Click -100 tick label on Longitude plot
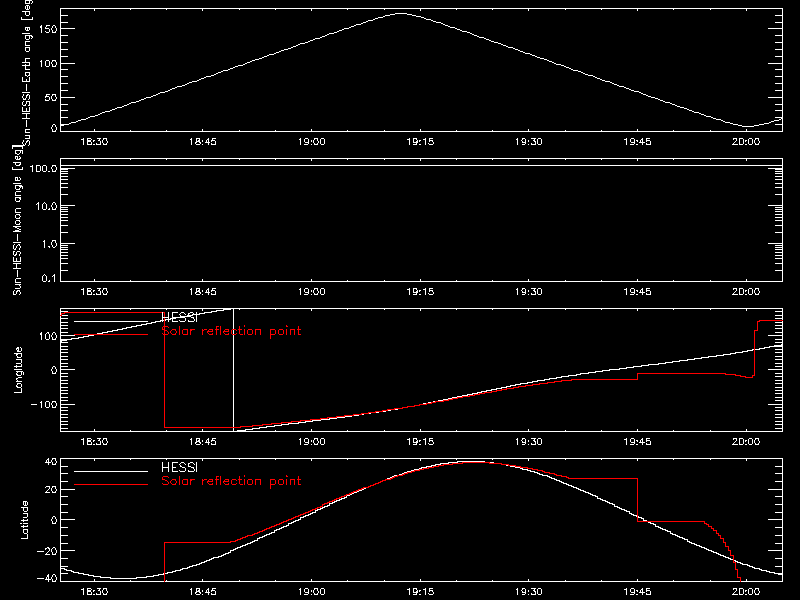 (44, 404)
